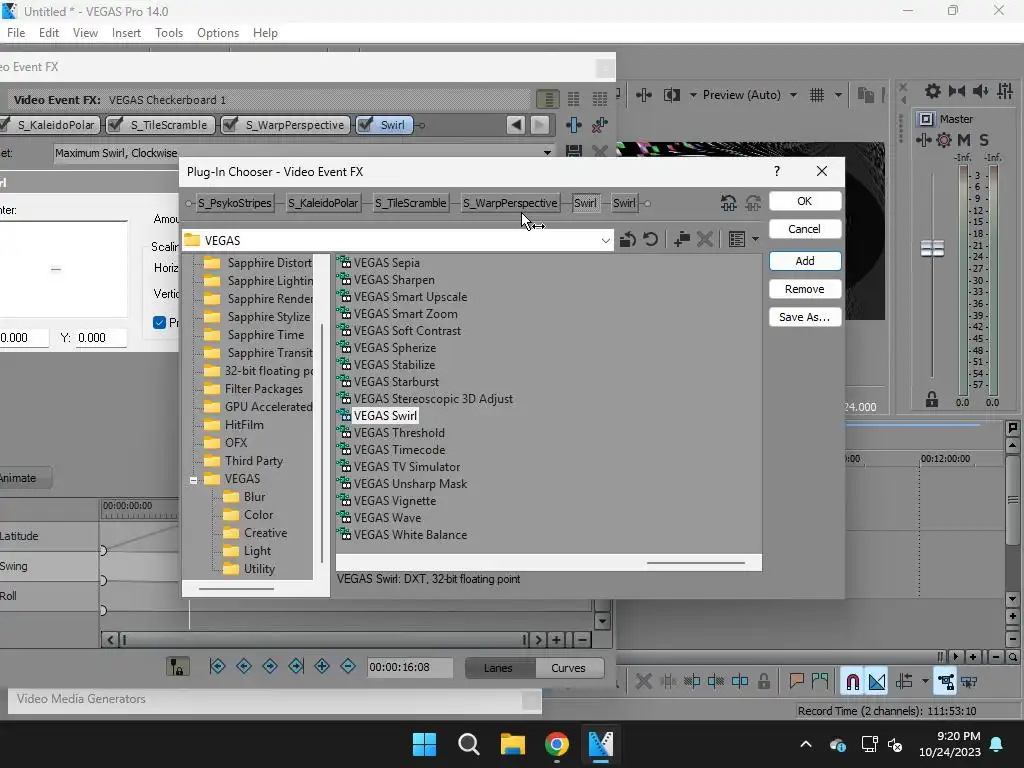
Task: Click the Up One Level folder icon
Action: (x=628, y=240)
